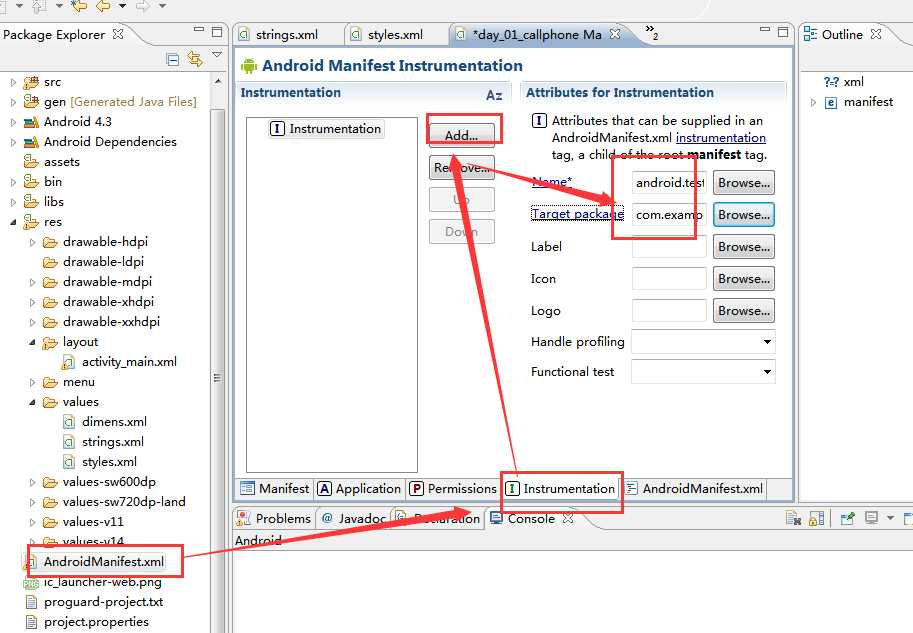This screenshot has width=913, height=633.
Task: Click Display Selected Console monitor icon
Action: tap(871, 518)
